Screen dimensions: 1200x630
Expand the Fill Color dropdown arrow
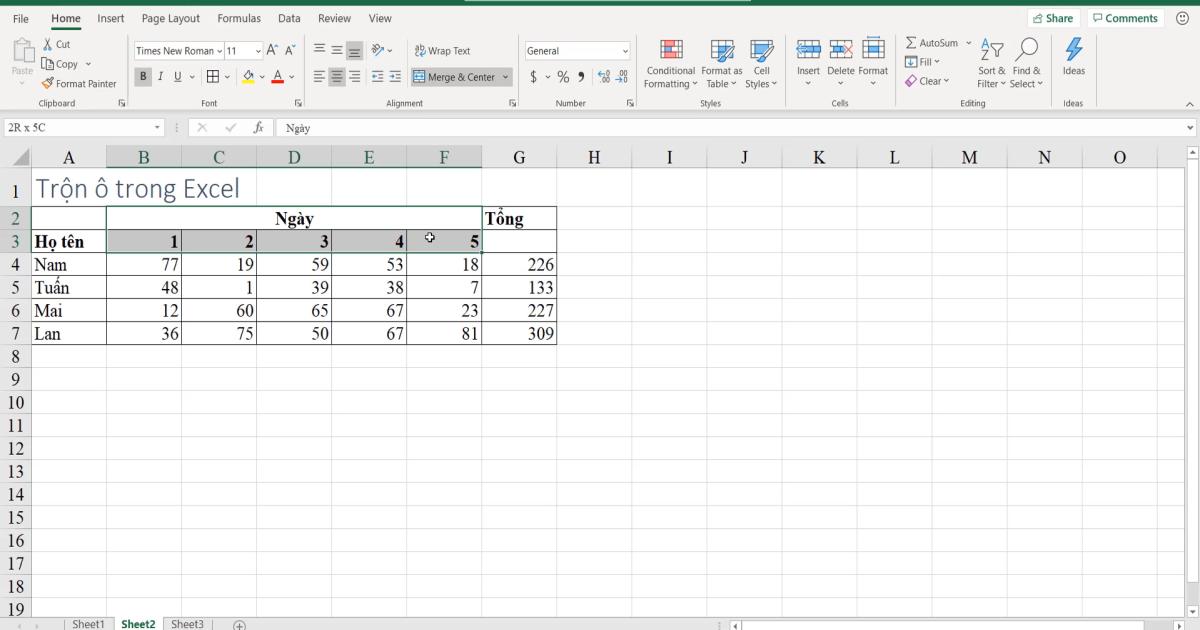pos(260,76)
